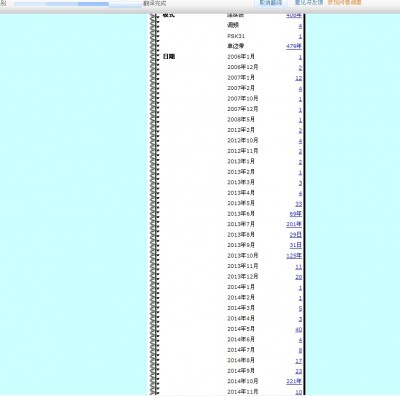Viewport: 400px width, 396px height.
Task: Click the 日期 section heading
Action: [169, 57]
